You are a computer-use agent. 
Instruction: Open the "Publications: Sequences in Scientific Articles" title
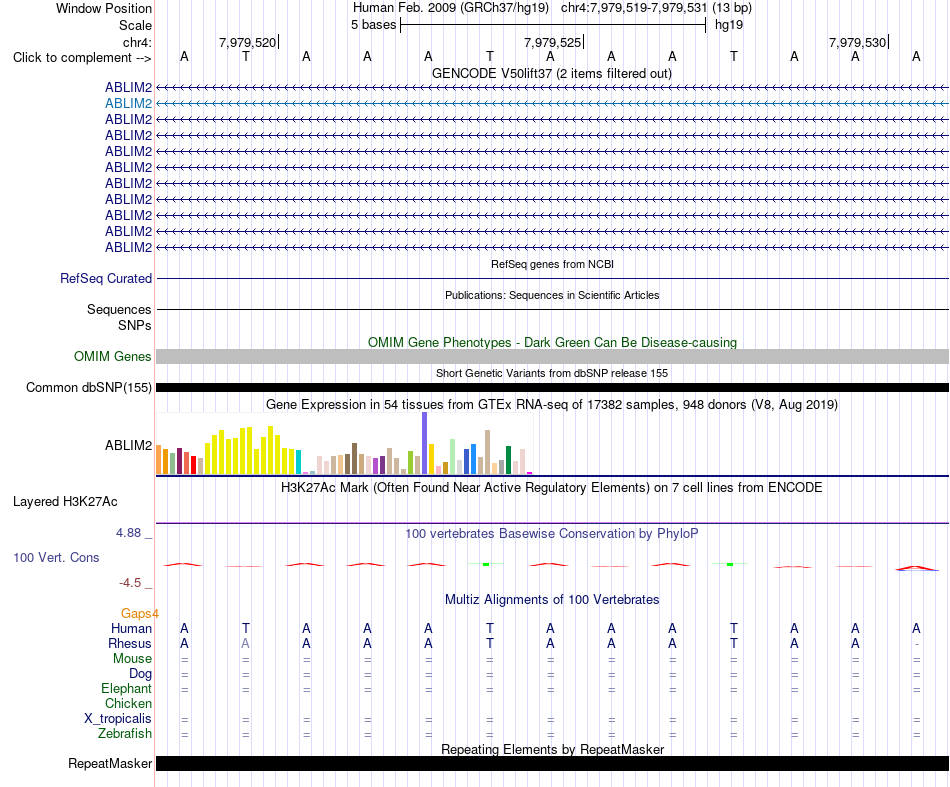[552, 295]
